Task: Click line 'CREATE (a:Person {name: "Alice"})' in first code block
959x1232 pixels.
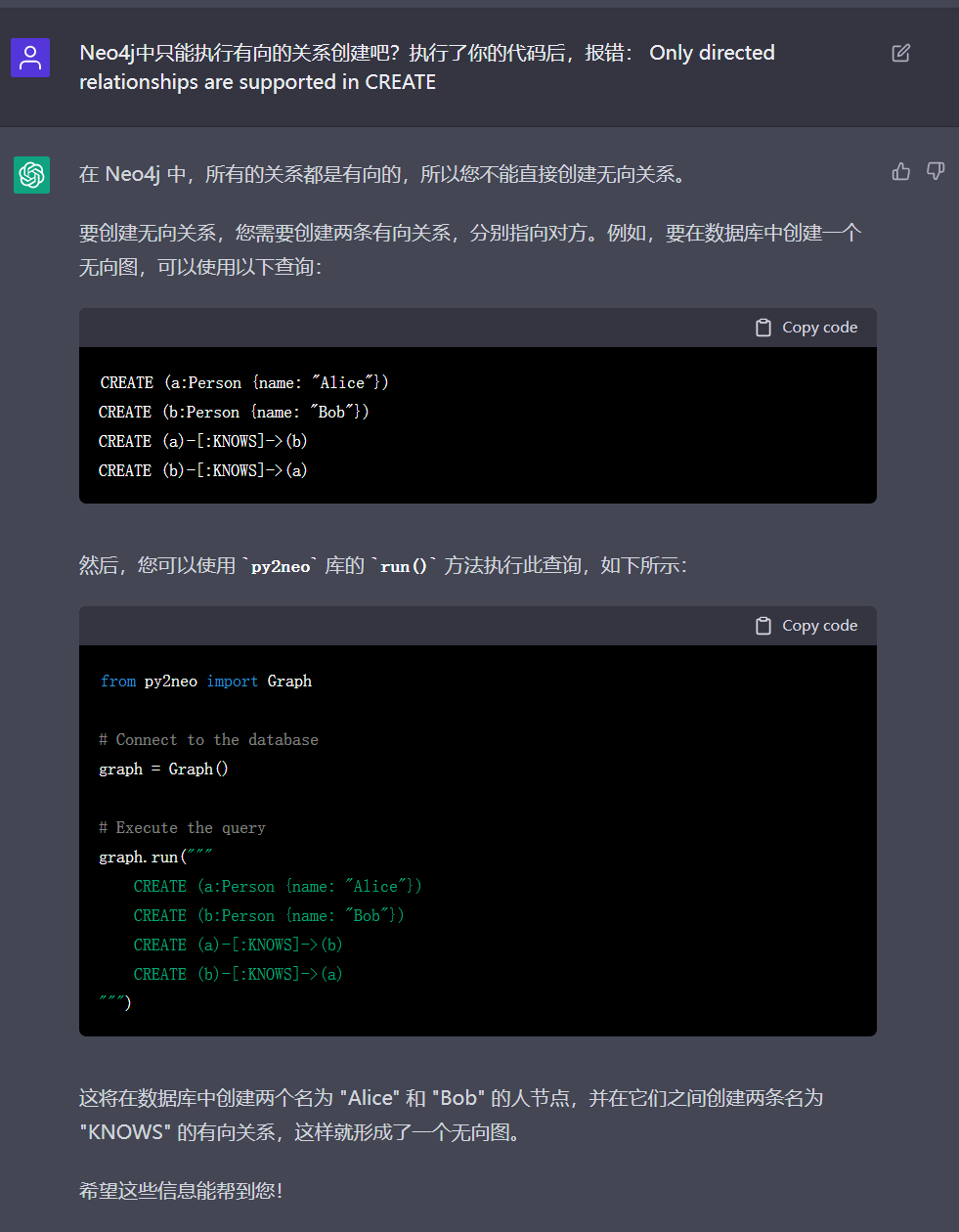Action: click(244, 382)
